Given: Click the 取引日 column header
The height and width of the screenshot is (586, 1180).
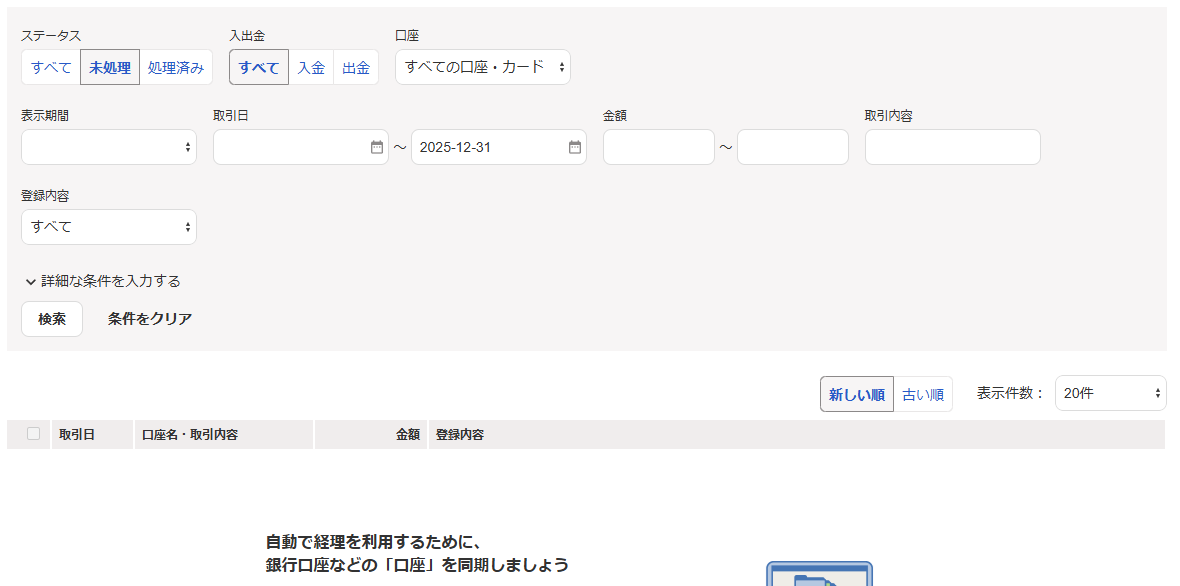Looking at the screenshot, I should [x=78, y=433].
